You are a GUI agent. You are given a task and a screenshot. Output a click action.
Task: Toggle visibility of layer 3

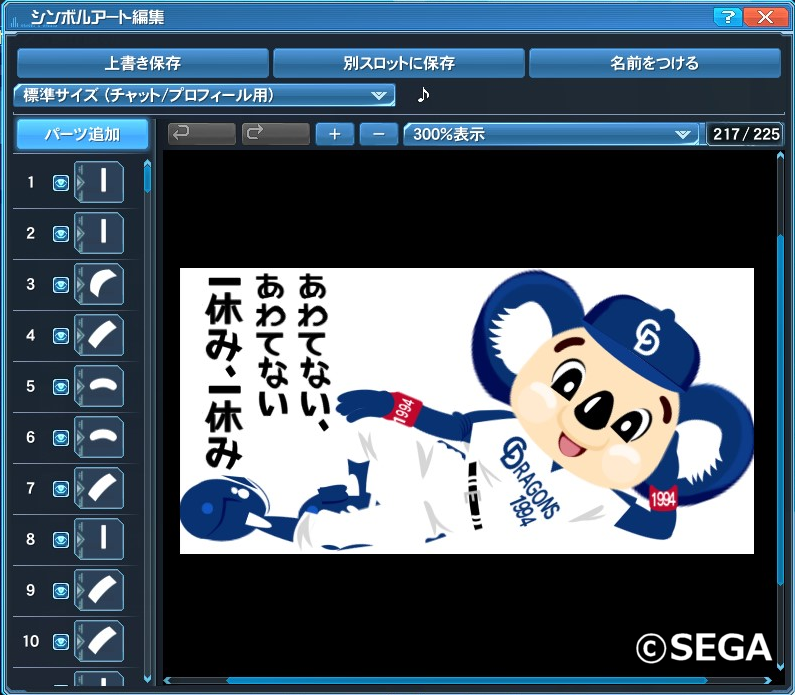coord(61,285)
